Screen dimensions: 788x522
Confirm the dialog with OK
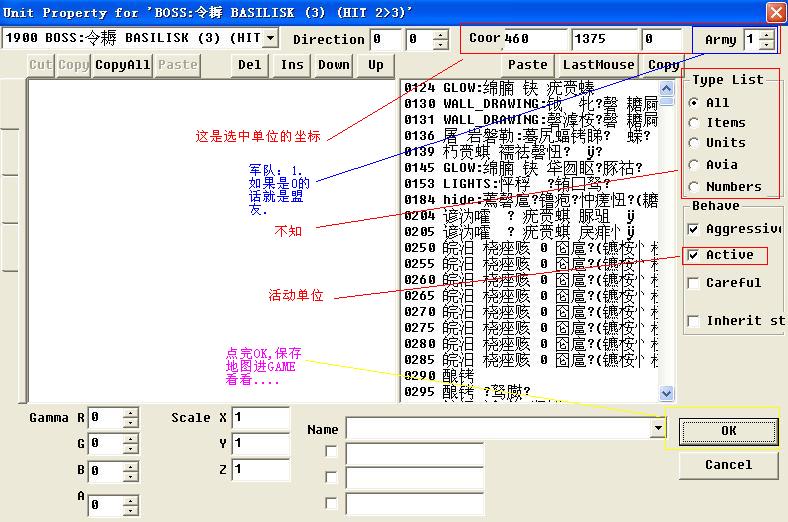pyautogui.click(x=728, y=430)
